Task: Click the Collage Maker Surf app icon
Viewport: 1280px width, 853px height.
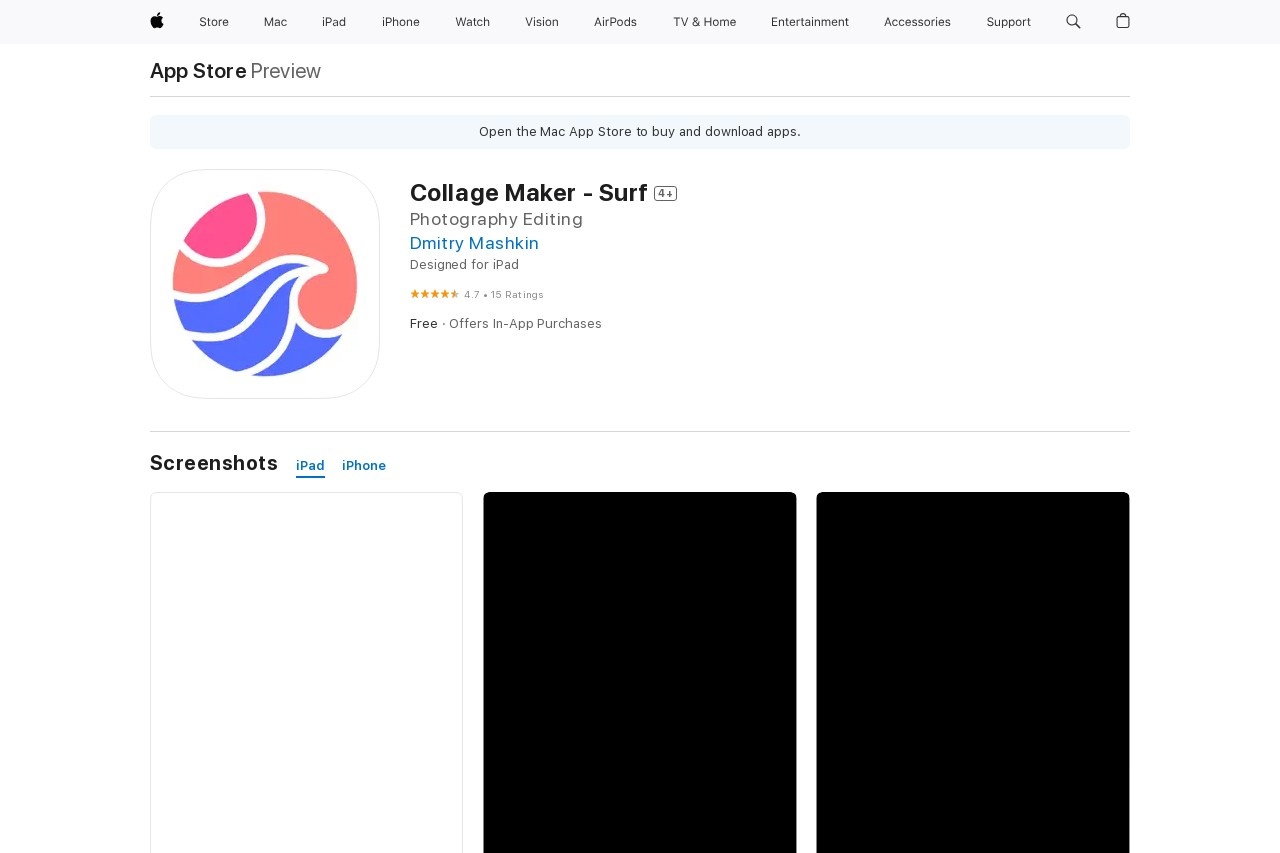Action: pos(265,284)
